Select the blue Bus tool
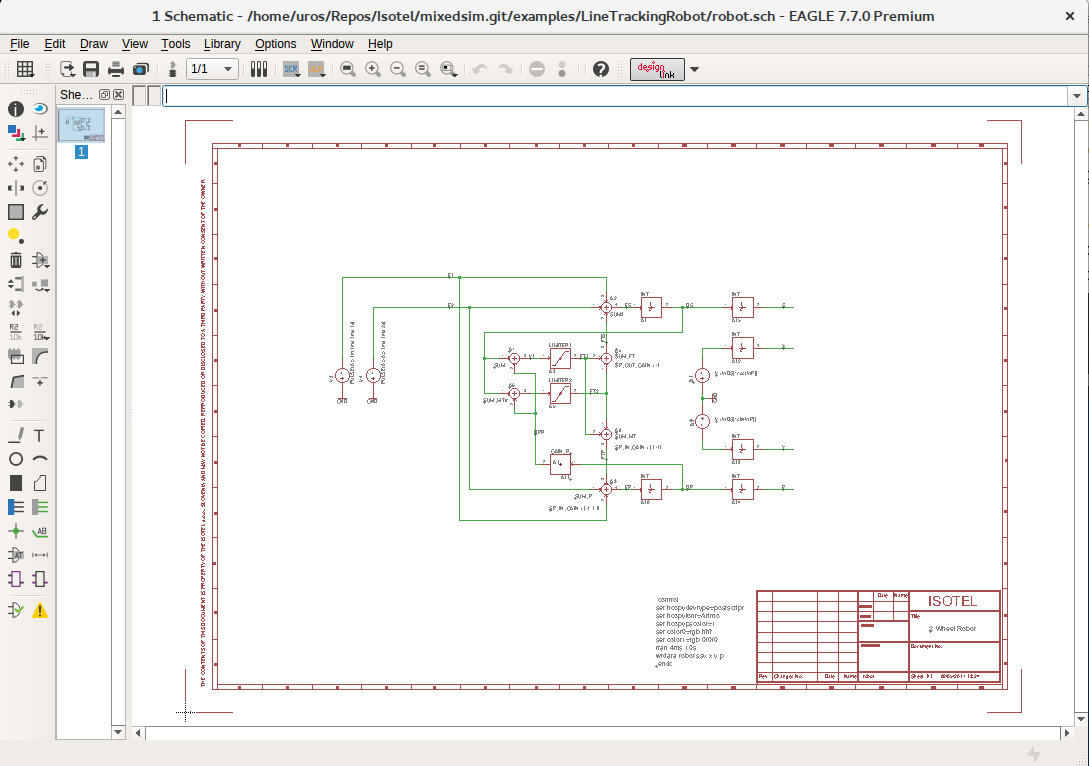 pyautogui.click(x=16, y=507)
